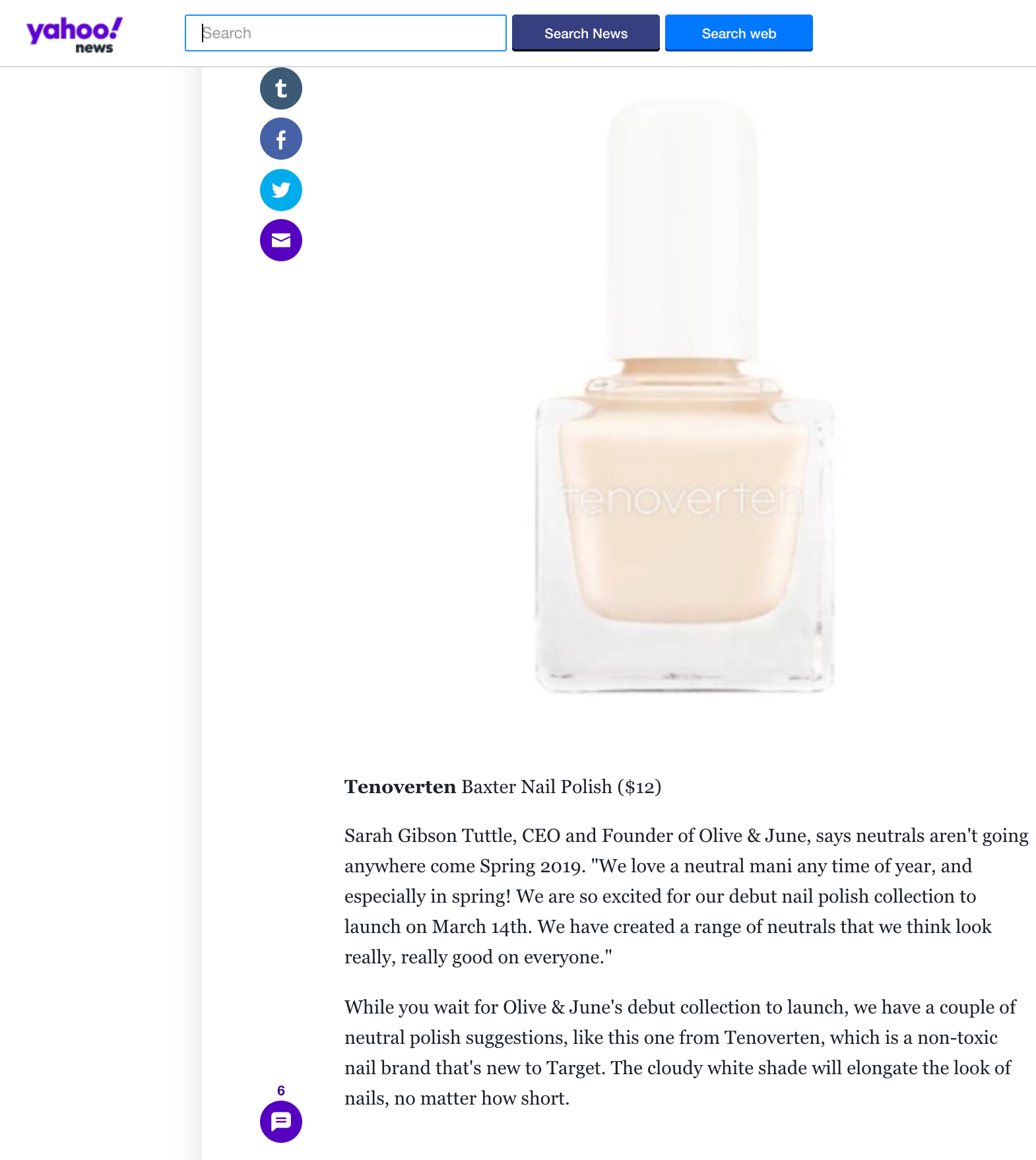Click the 'tenoverten' label on the bottle
The image size is (1036, 1160).
(683, 499)
